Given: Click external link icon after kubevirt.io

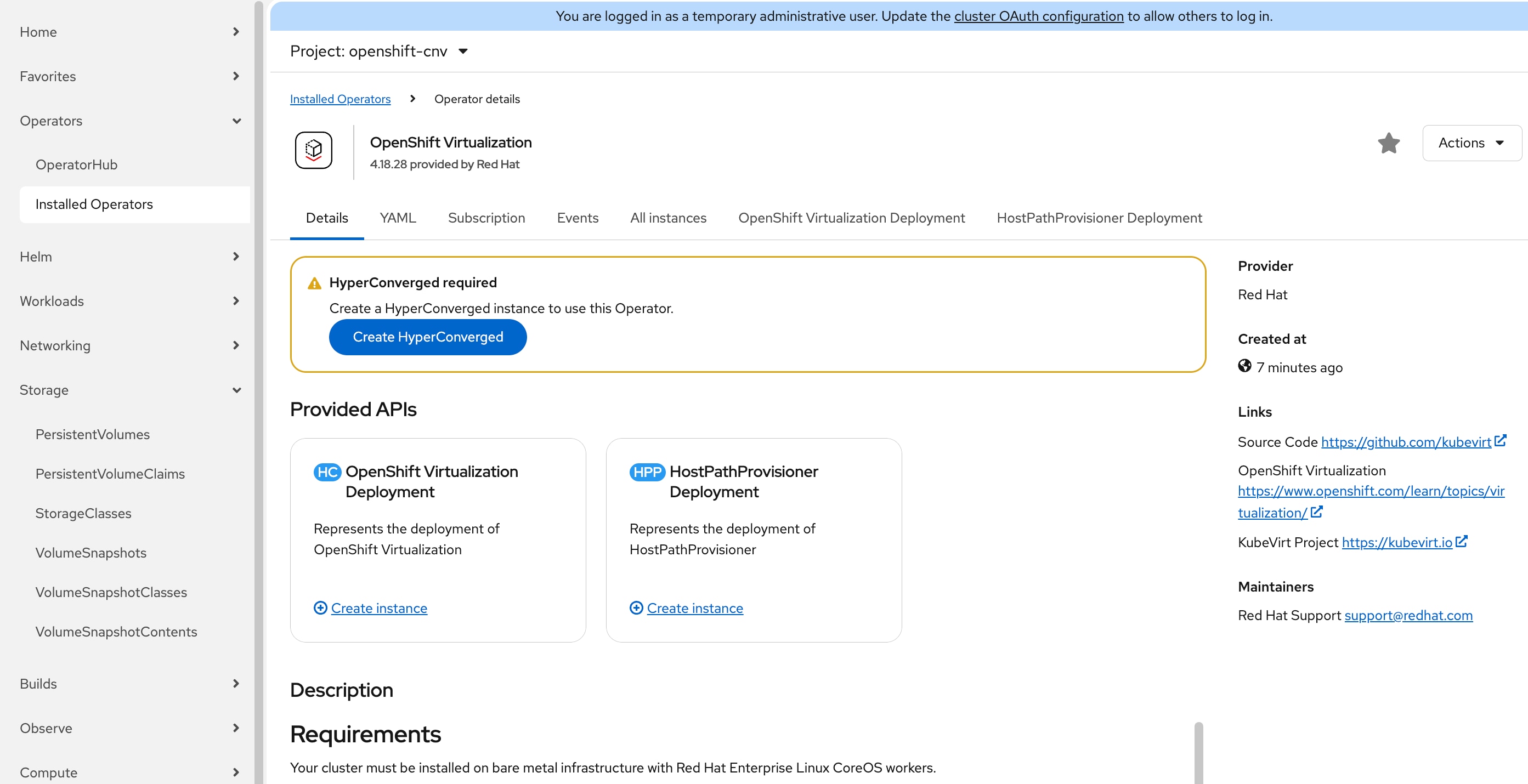Looking at the screenshot, I should 1461,542.
